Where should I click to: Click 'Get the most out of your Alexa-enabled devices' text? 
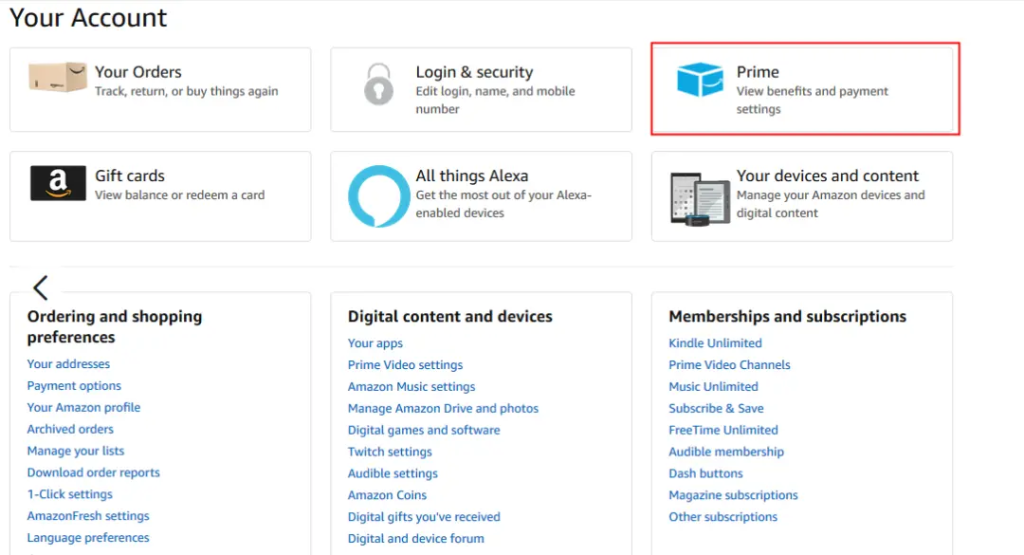(504, 204)
